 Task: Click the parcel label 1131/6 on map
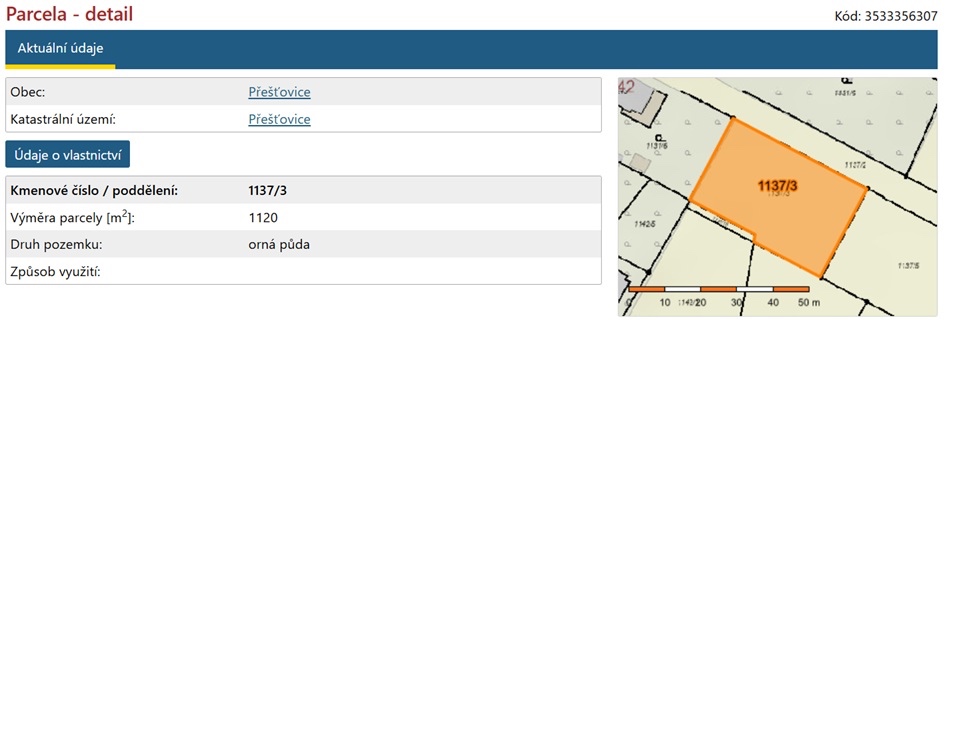[657, 146]
